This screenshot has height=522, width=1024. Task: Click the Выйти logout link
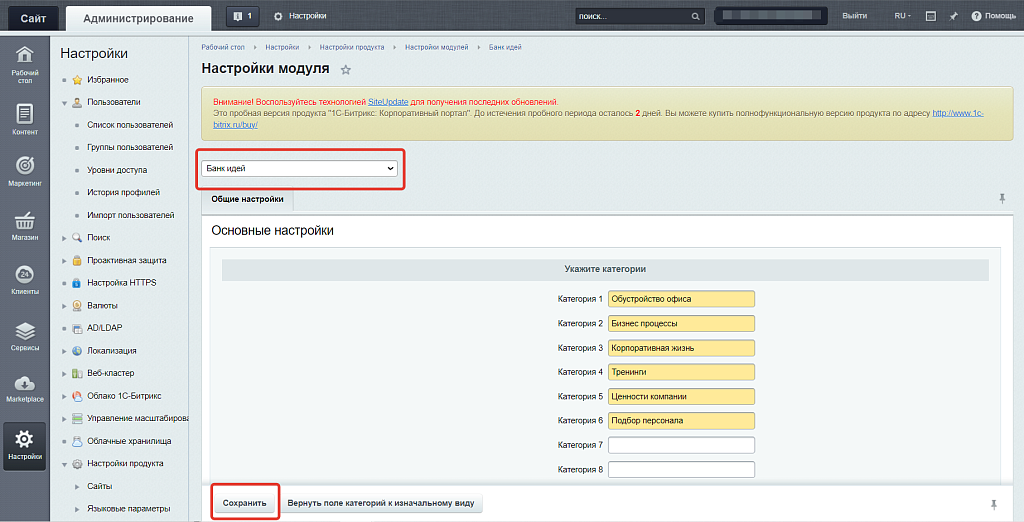855,16
